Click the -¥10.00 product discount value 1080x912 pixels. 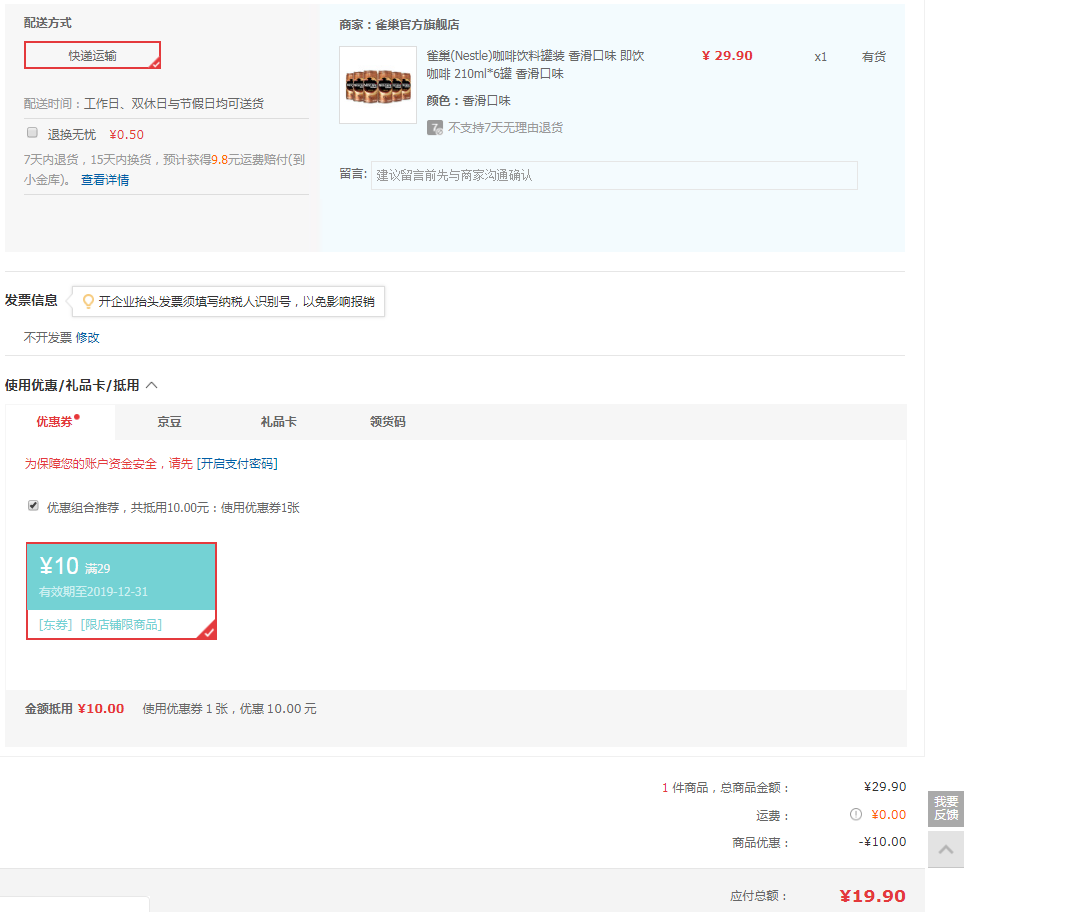pyautogui.click(x=882, y=842)
